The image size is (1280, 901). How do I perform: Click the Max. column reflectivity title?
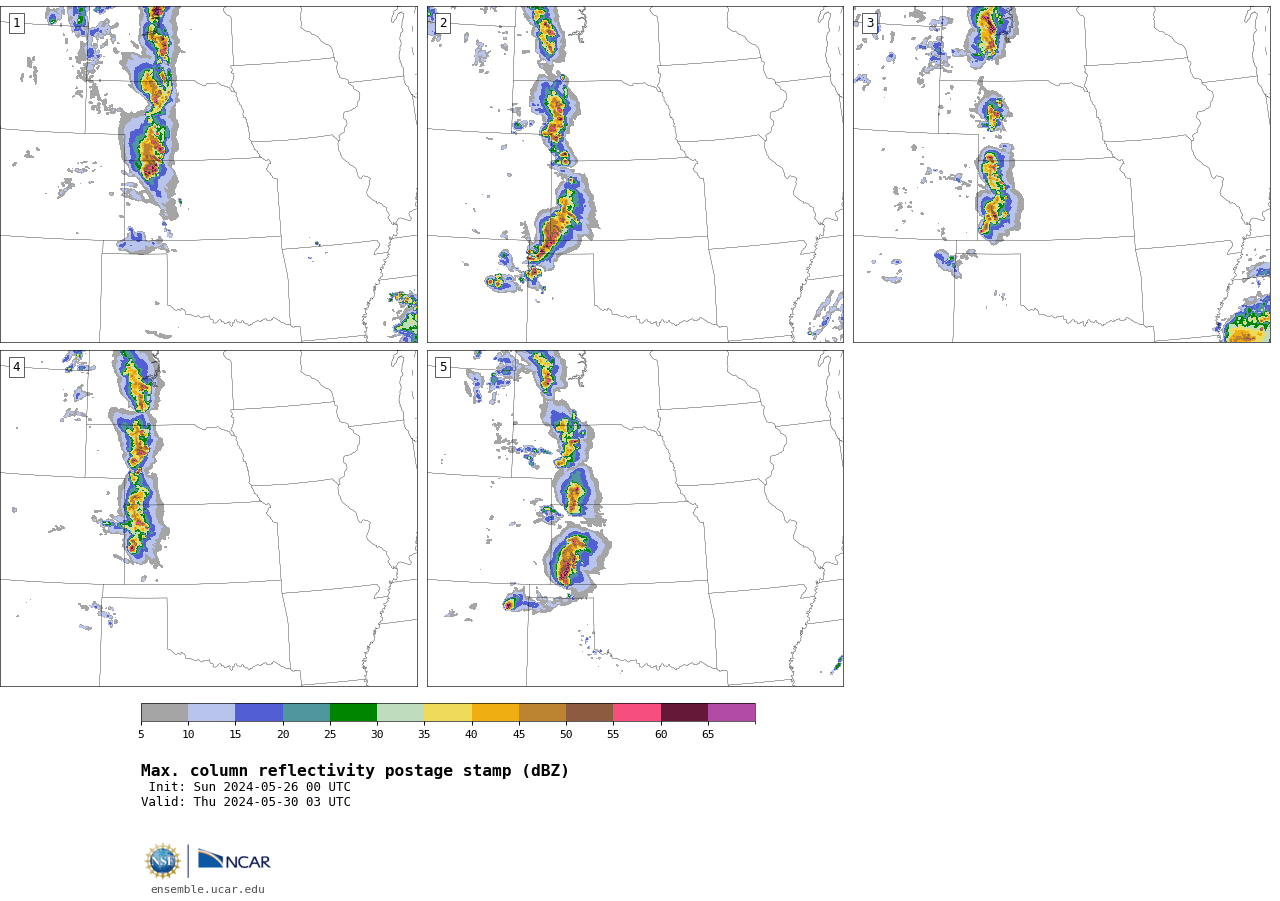coord(355,771)
